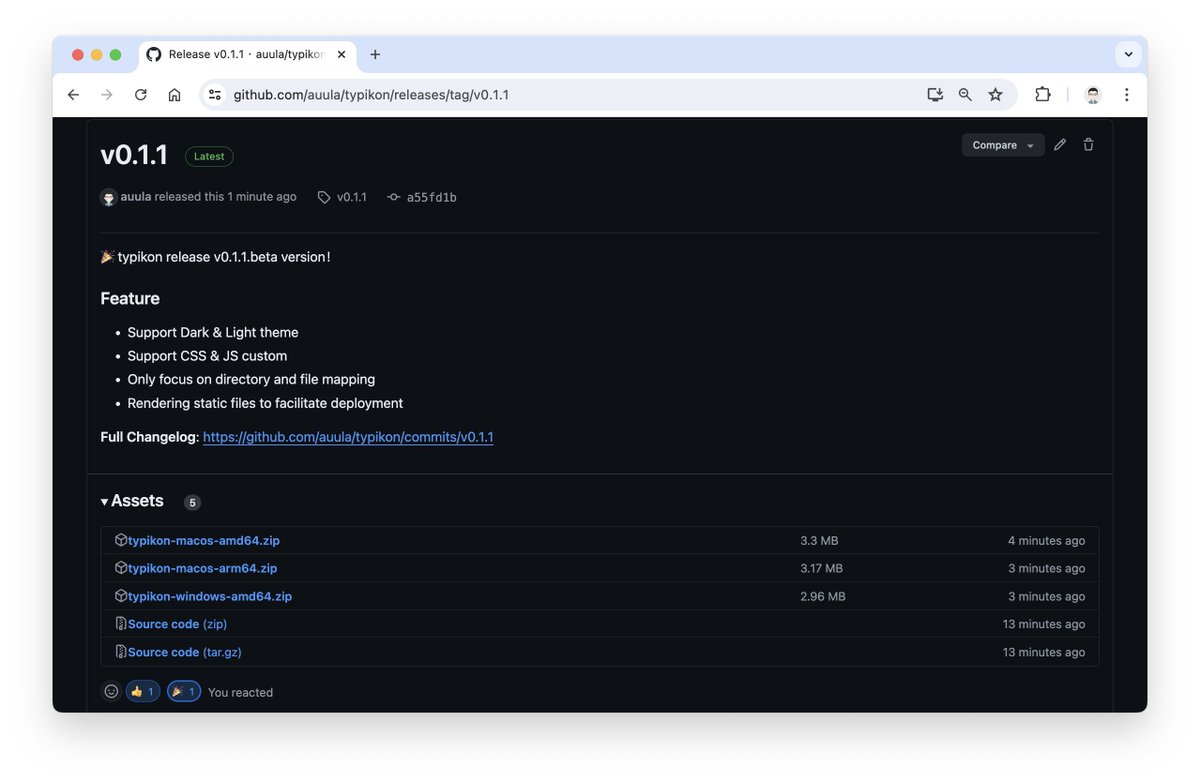
Task: Open the zoom magnifier icon in address bar
Action: click(x=965, y=95)
